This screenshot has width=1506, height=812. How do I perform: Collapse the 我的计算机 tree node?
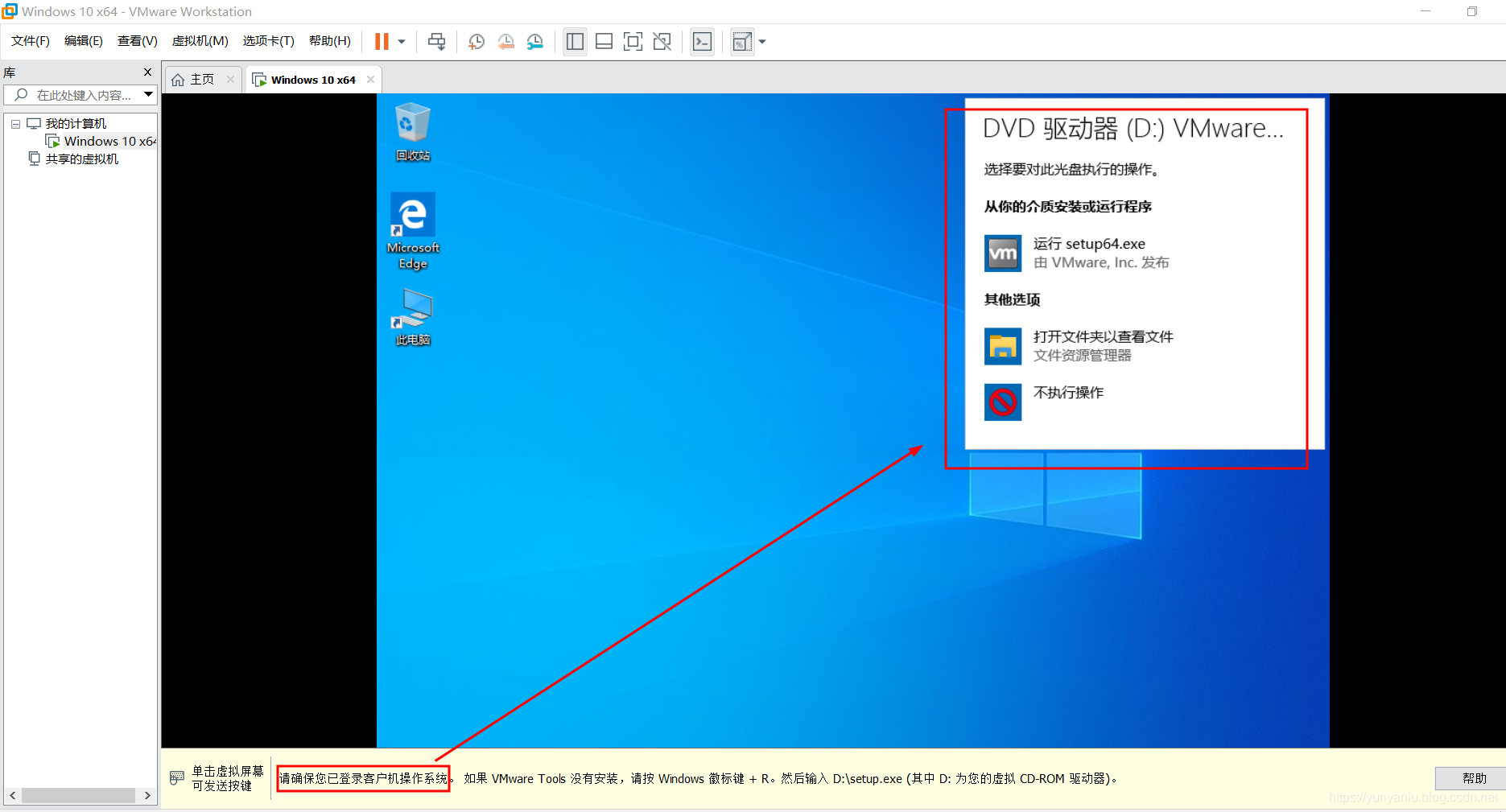point(14,123)
